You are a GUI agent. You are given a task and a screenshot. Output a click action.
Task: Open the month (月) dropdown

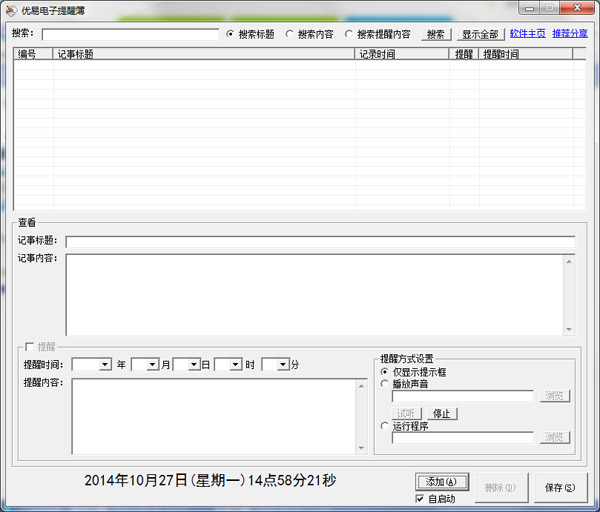pos(153,364)
